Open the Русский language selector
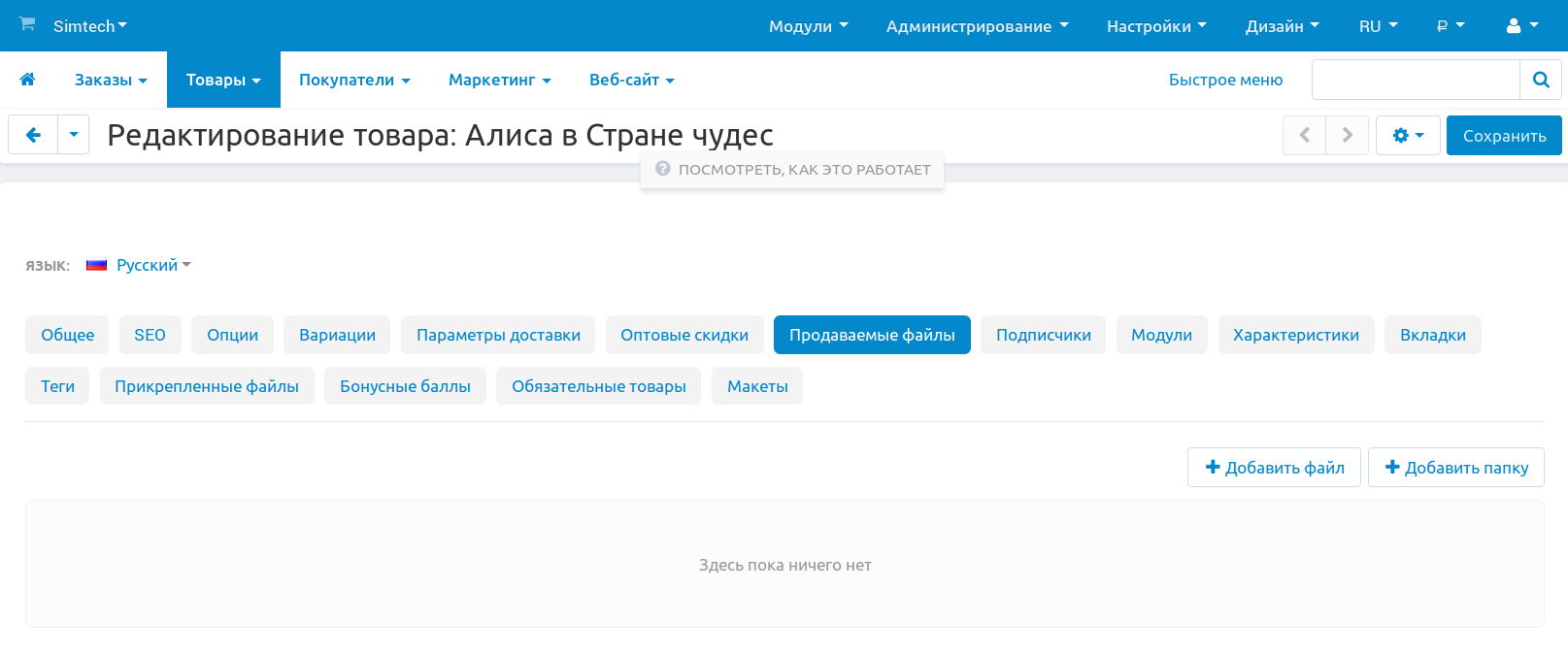 point(148,265)
